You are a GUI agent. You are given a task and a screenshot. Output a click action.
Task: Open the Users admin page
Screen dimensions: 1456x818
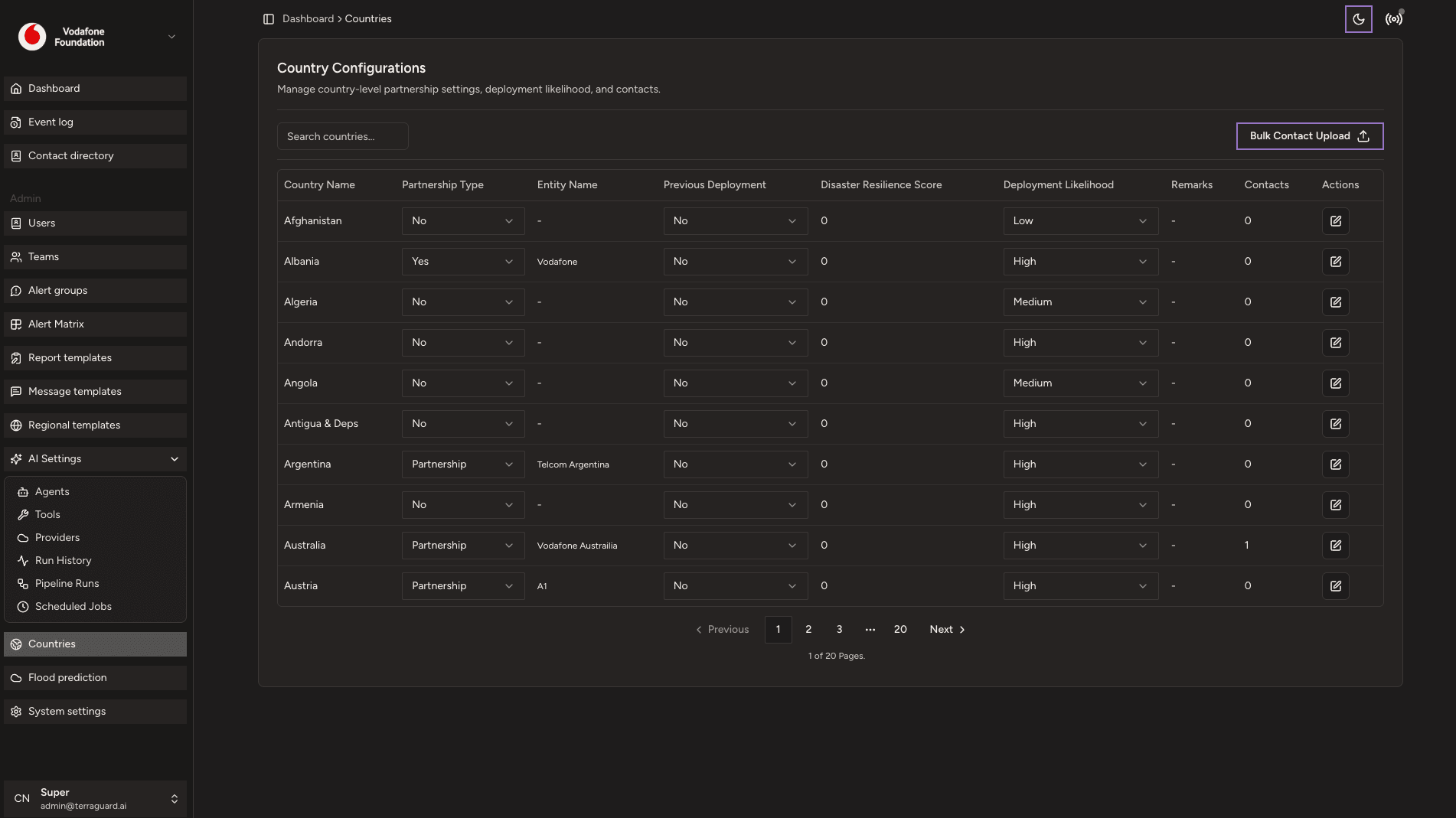pyautogui.click(x=95, y=223)
